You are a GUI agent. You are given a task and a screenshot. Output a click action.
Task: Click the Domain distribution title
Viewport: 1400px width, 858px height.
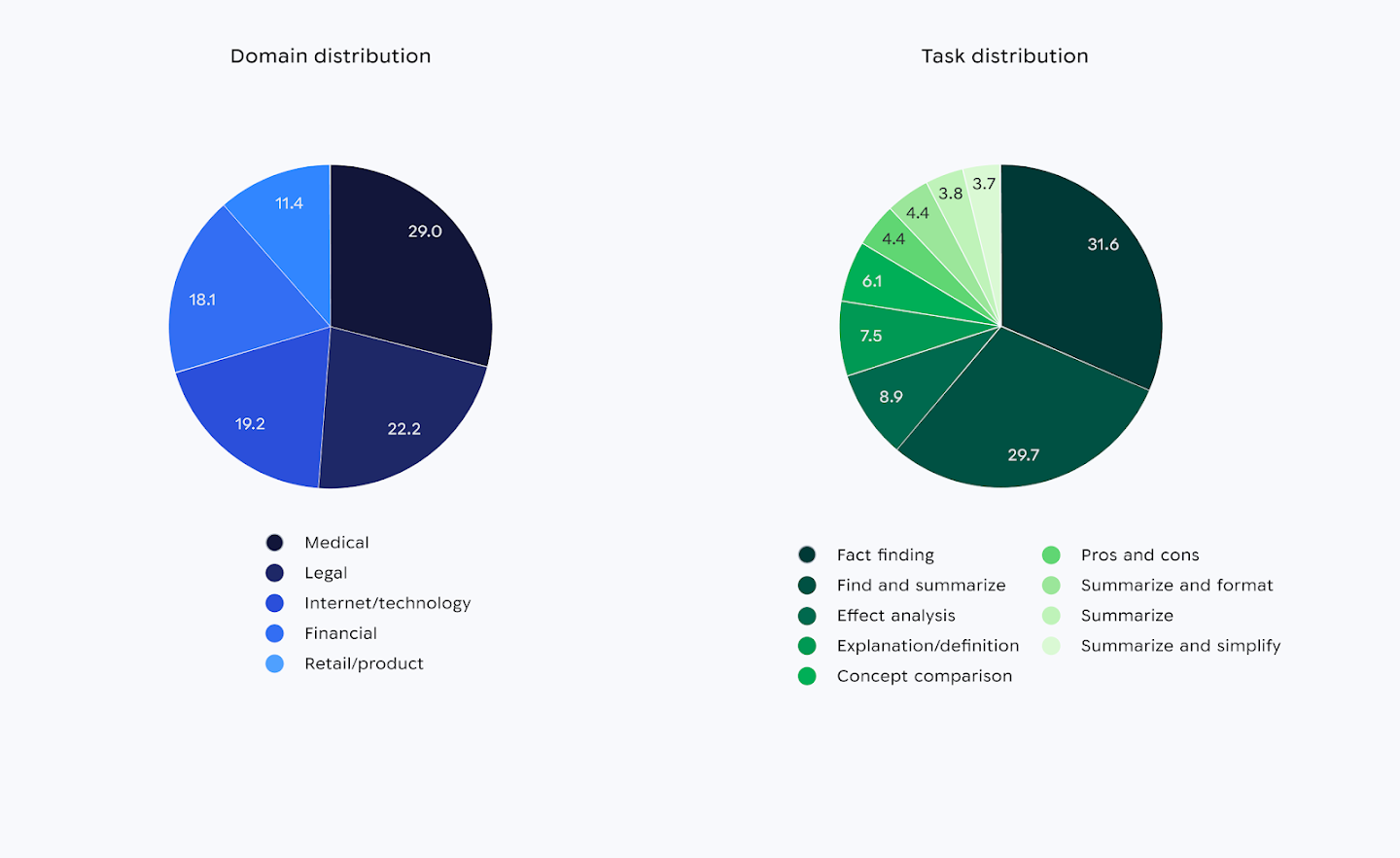coord(331,55)
